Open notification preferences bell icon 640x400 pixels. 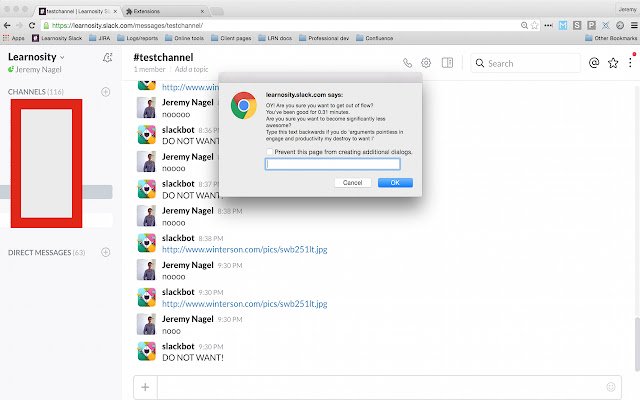[107, 58]
